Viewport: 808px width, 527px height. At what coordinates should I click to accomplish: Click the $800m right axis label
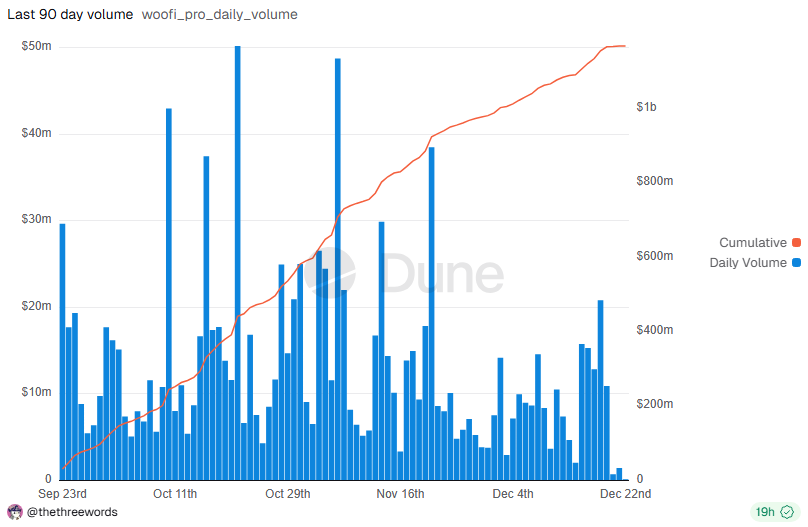[654, 181]
